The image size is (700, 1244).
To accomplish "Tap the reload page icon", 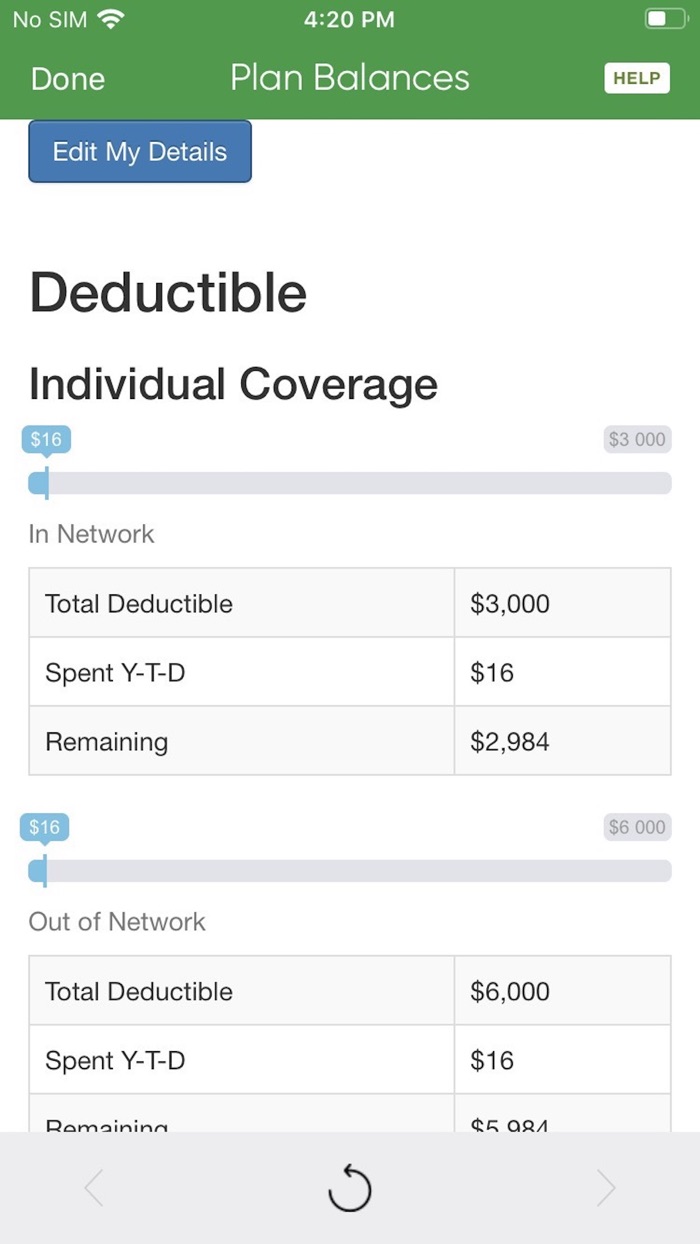I will pos(349,1188).
